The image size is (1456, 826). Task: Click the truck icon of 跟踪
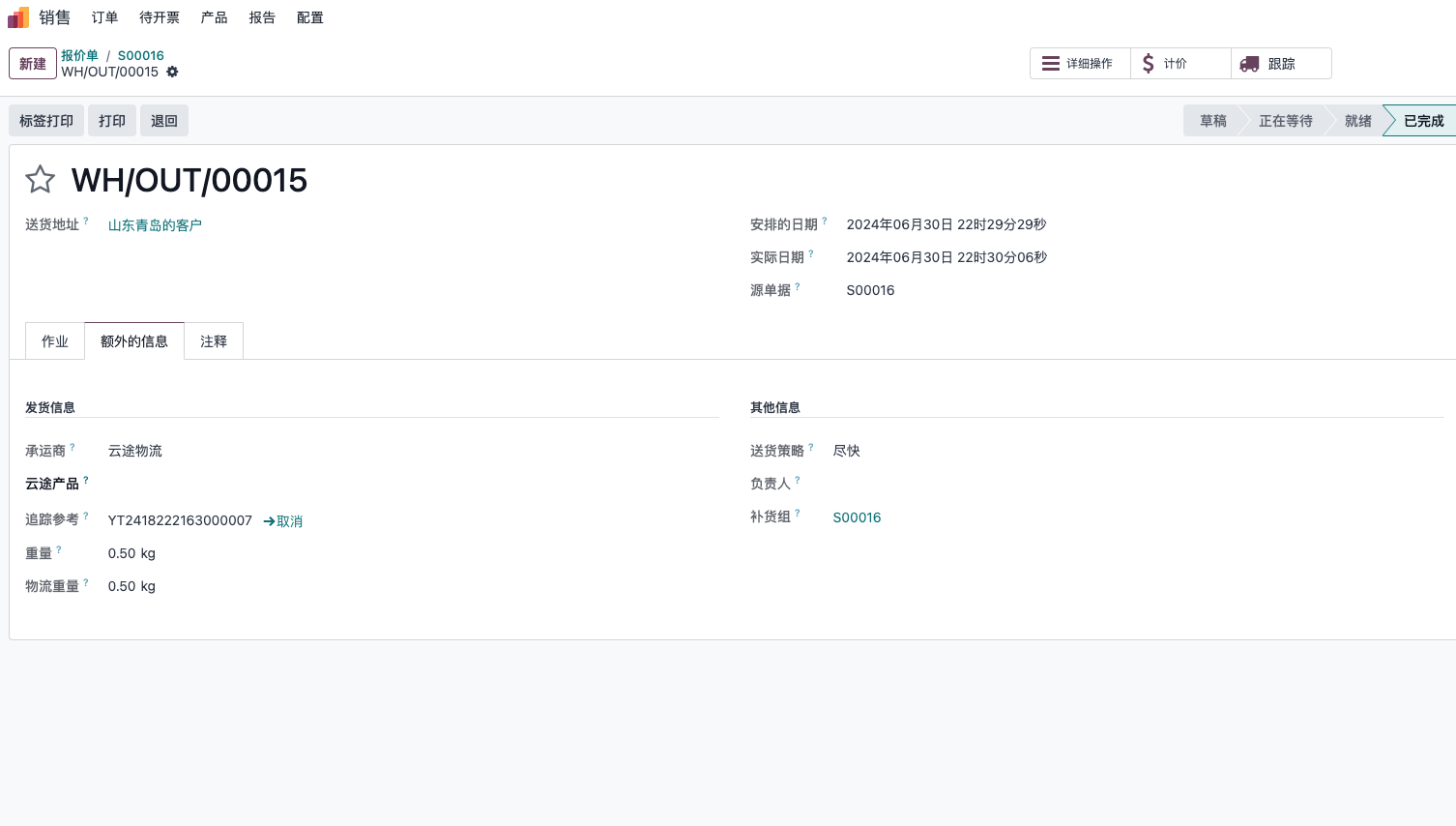(x=1249, y=64)
